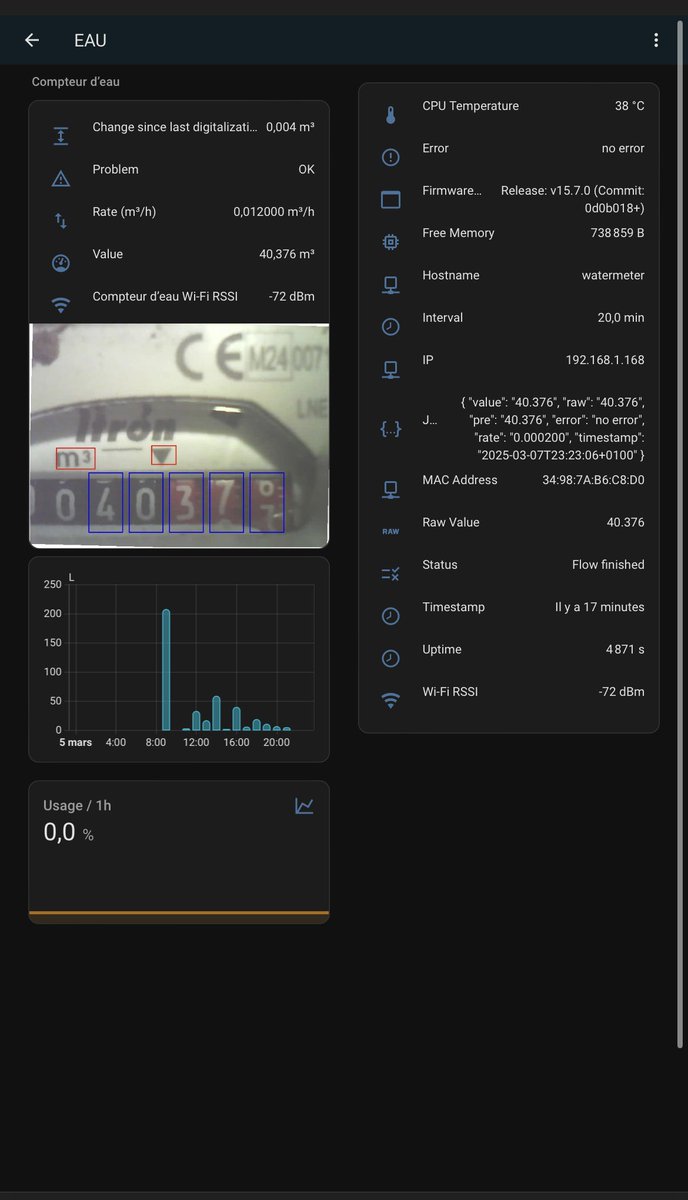The height and width of the screenshot is (1200, 688).
Task: Click the Value gauge icon
Action: (x=61, y=263)
